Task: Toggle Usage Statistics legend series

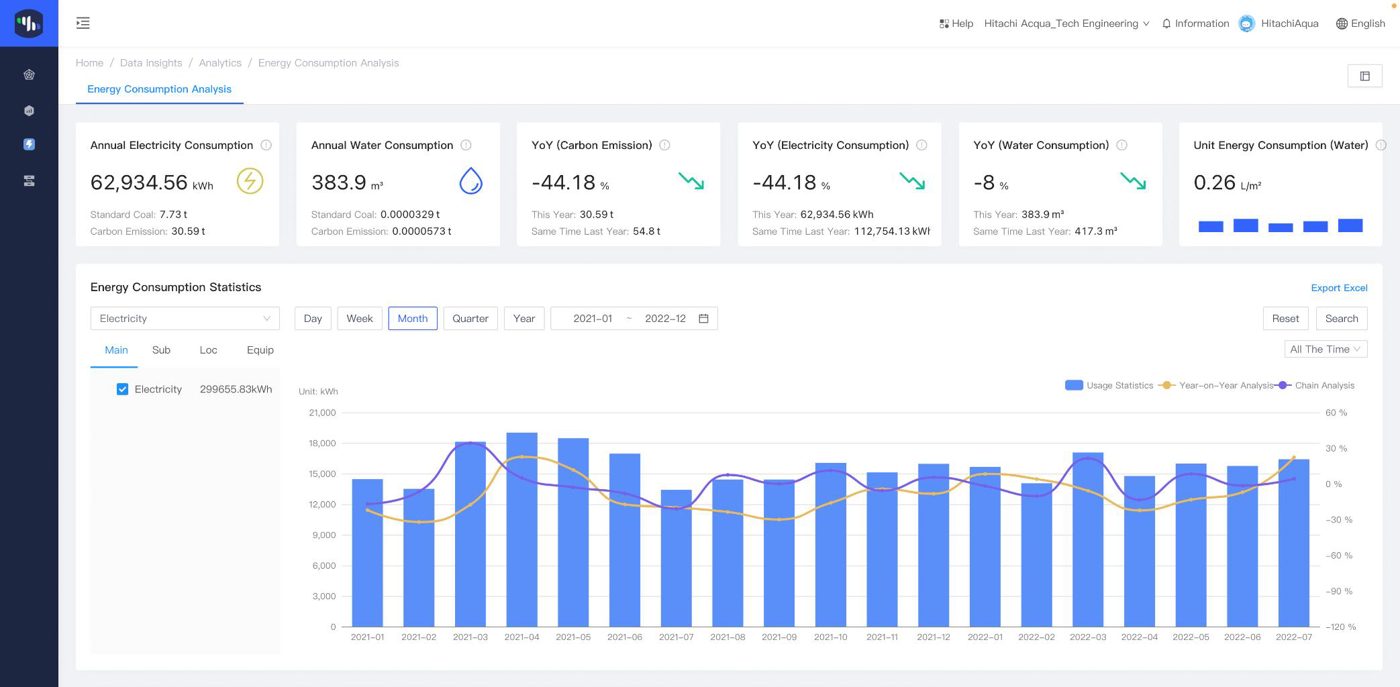Action: coord(1109,385)
